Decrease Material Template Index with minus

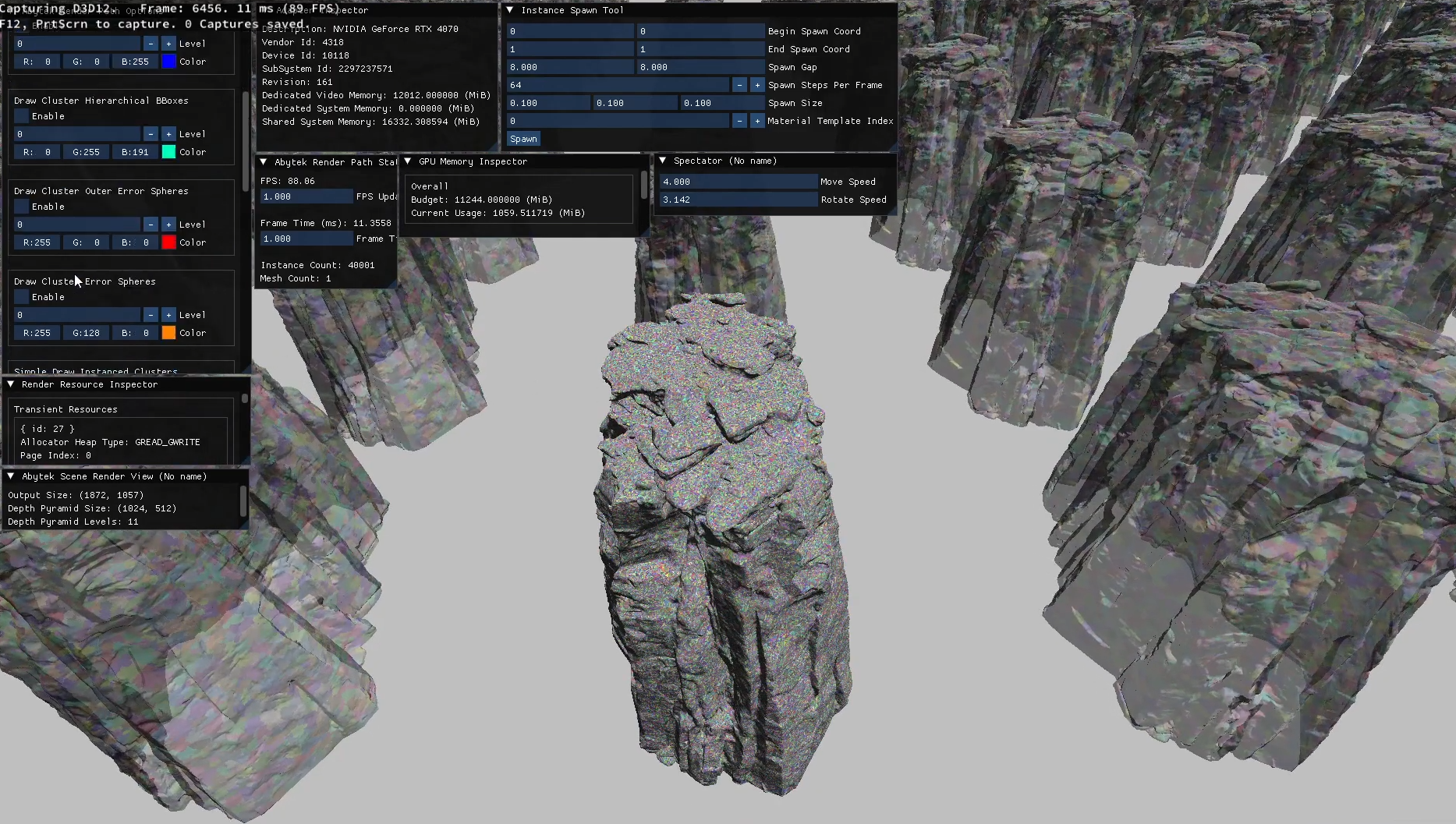pyautogui.click(x=739, y=121)
